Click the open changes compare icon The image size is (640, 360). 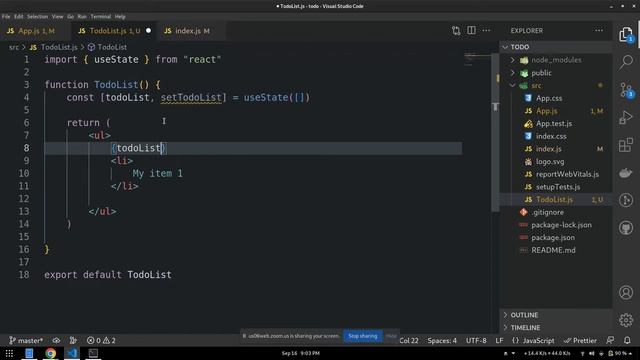[x=456, y=31]
